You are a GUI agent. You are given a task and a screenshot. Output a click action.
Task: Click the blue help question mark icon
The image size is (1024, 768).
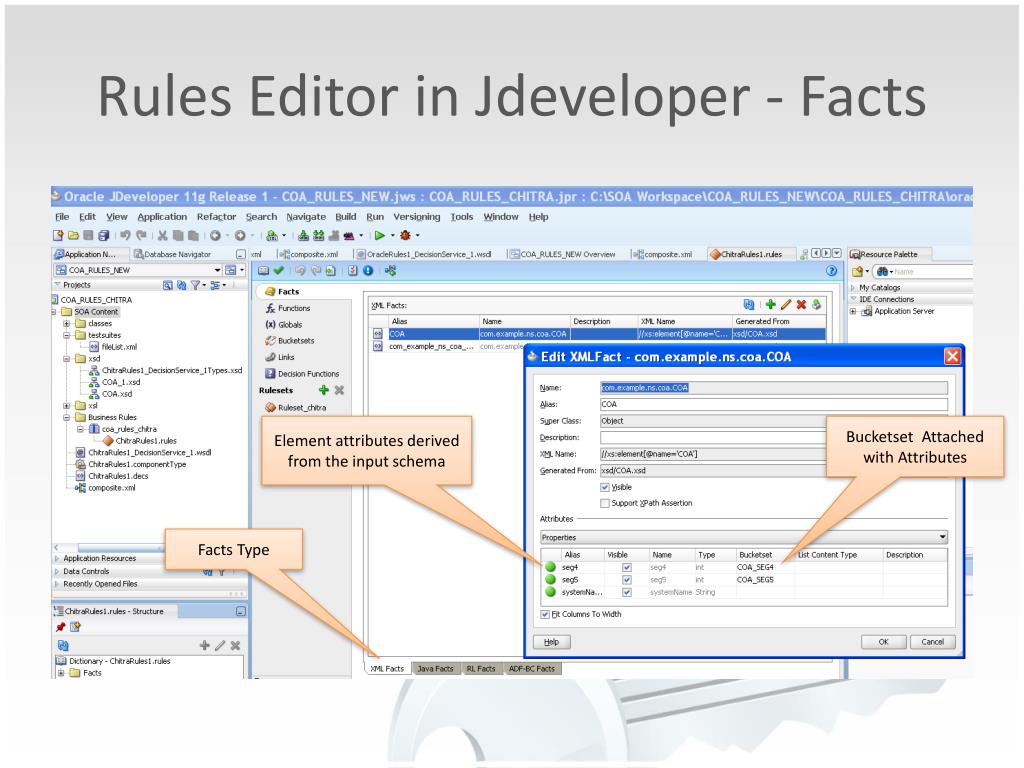pos(831,270)
